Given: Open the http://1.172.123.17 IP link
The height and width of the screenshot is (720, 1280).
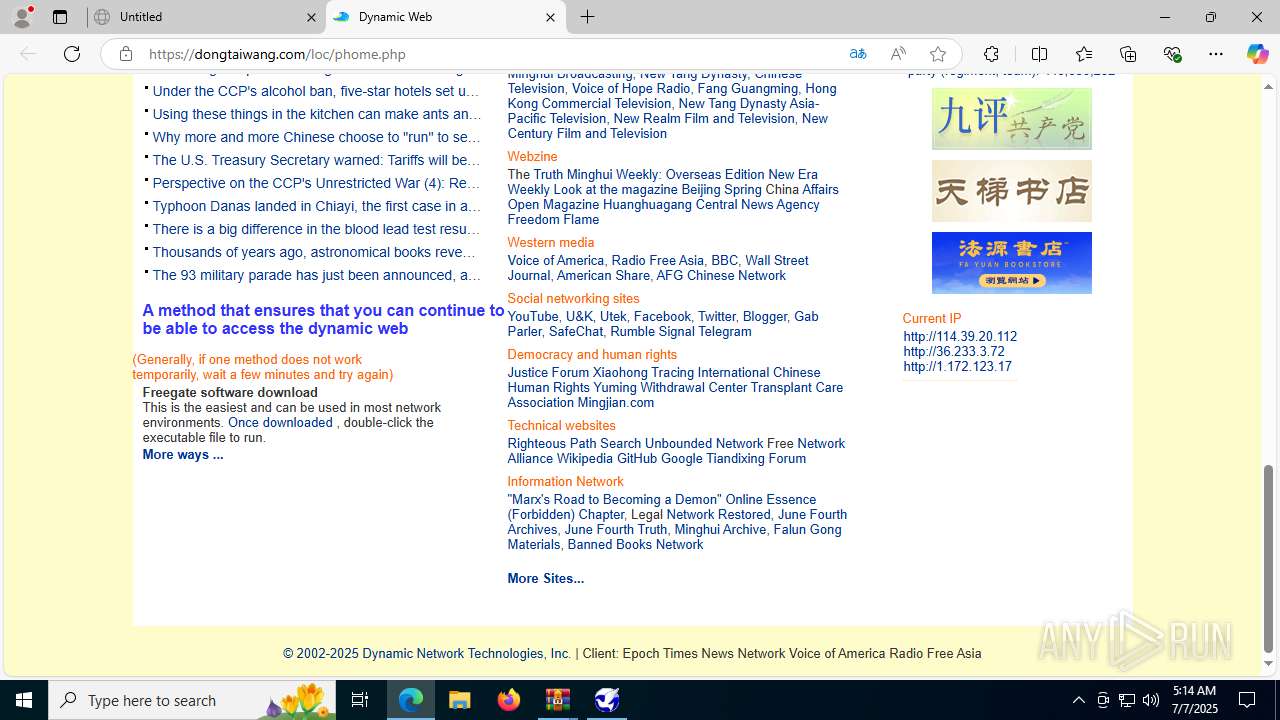Looking at the screenshot, I should coord(957,367).
